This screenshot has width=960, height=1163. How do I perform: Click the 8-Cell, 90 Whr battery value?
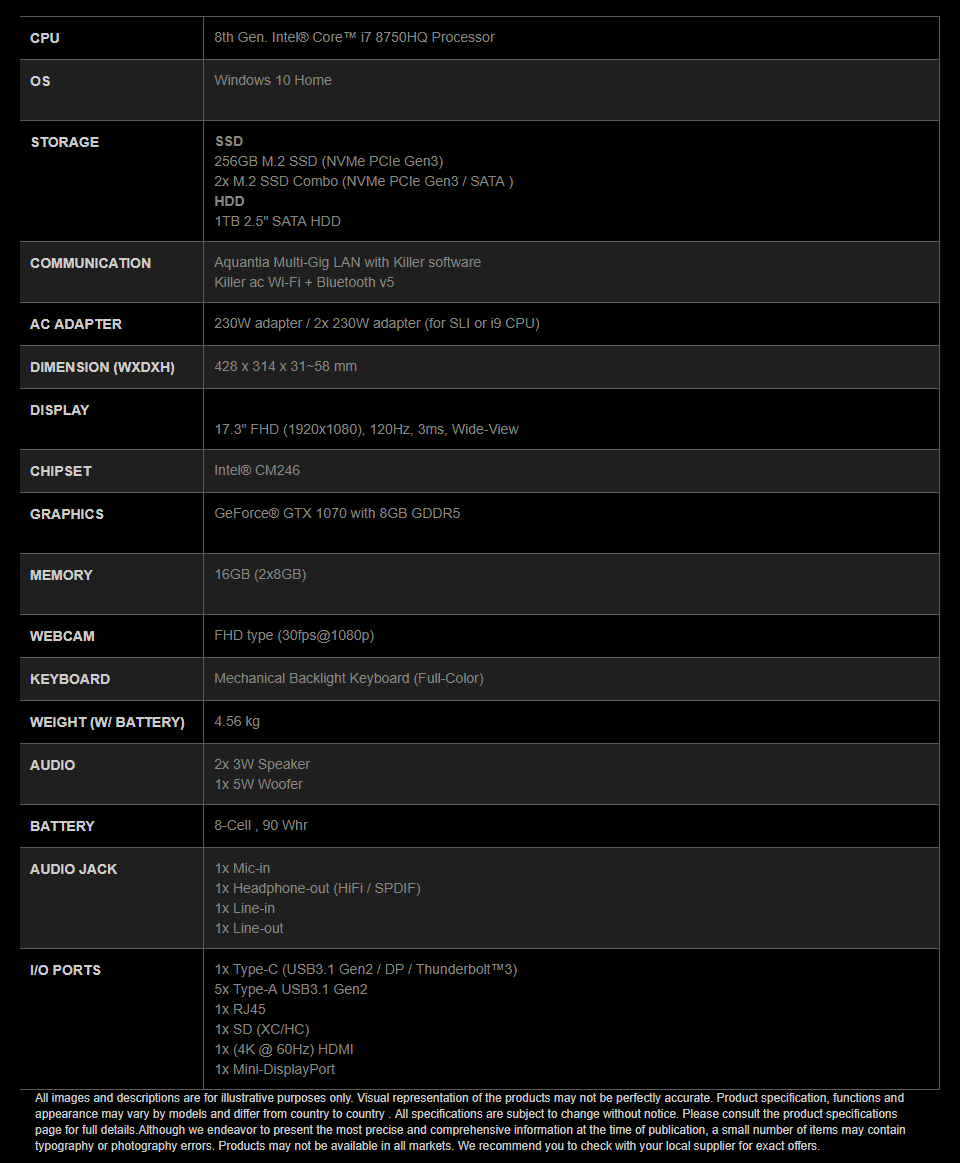click(x=261, y=825)
